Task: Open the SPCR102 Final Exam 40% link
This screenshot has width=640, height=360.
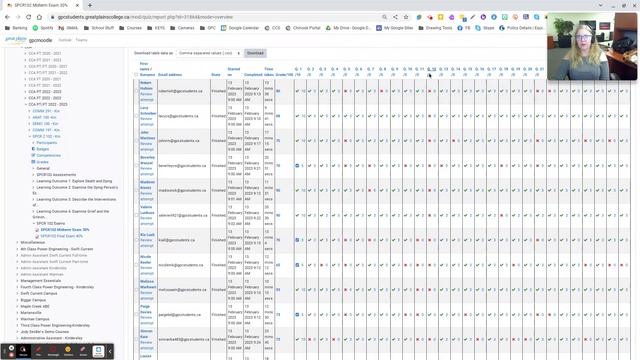Action: coord(62,236)
